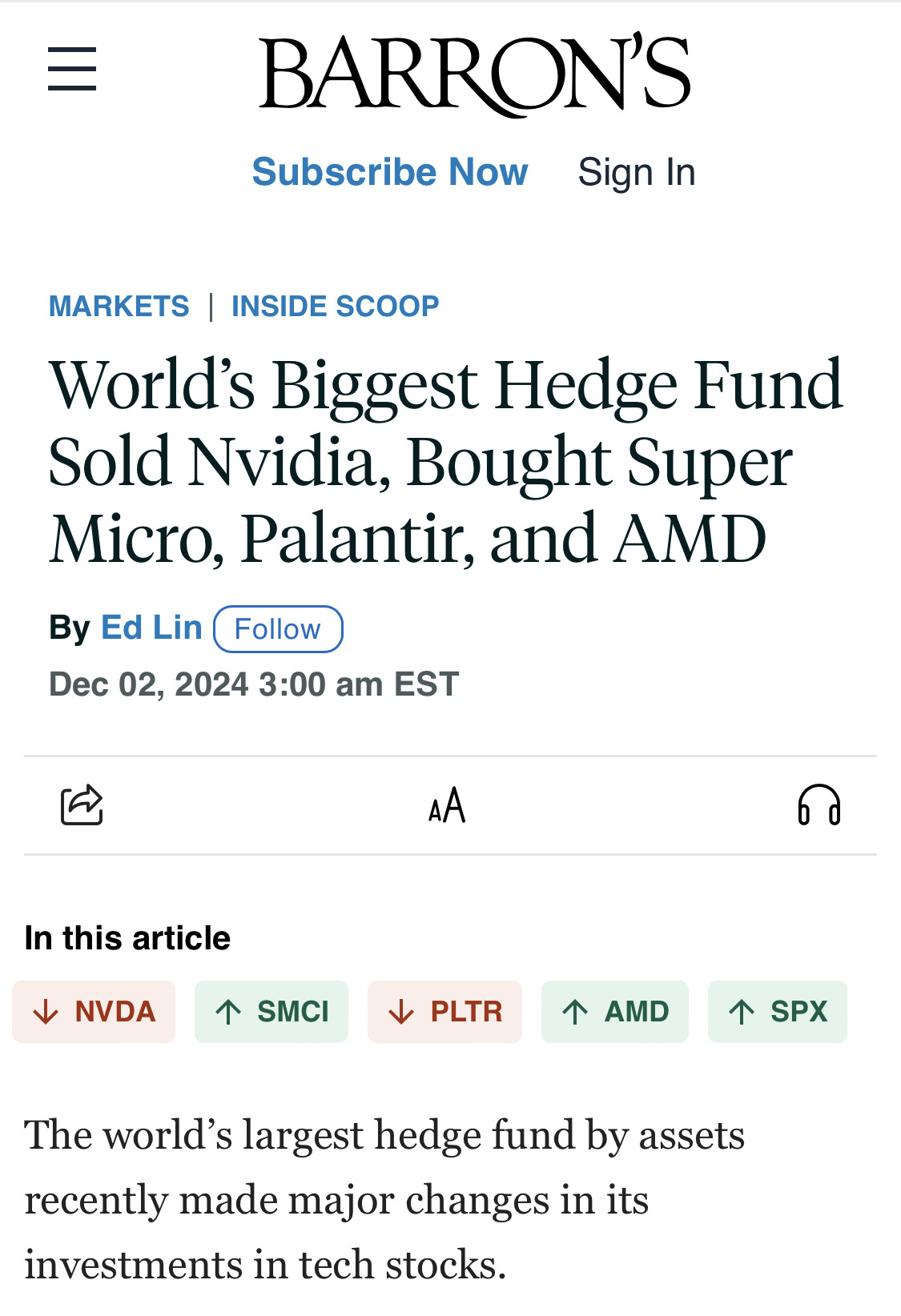
Task: Select the SMCI ticker label
Action: pyautogui.click(x=293, y=1012)
